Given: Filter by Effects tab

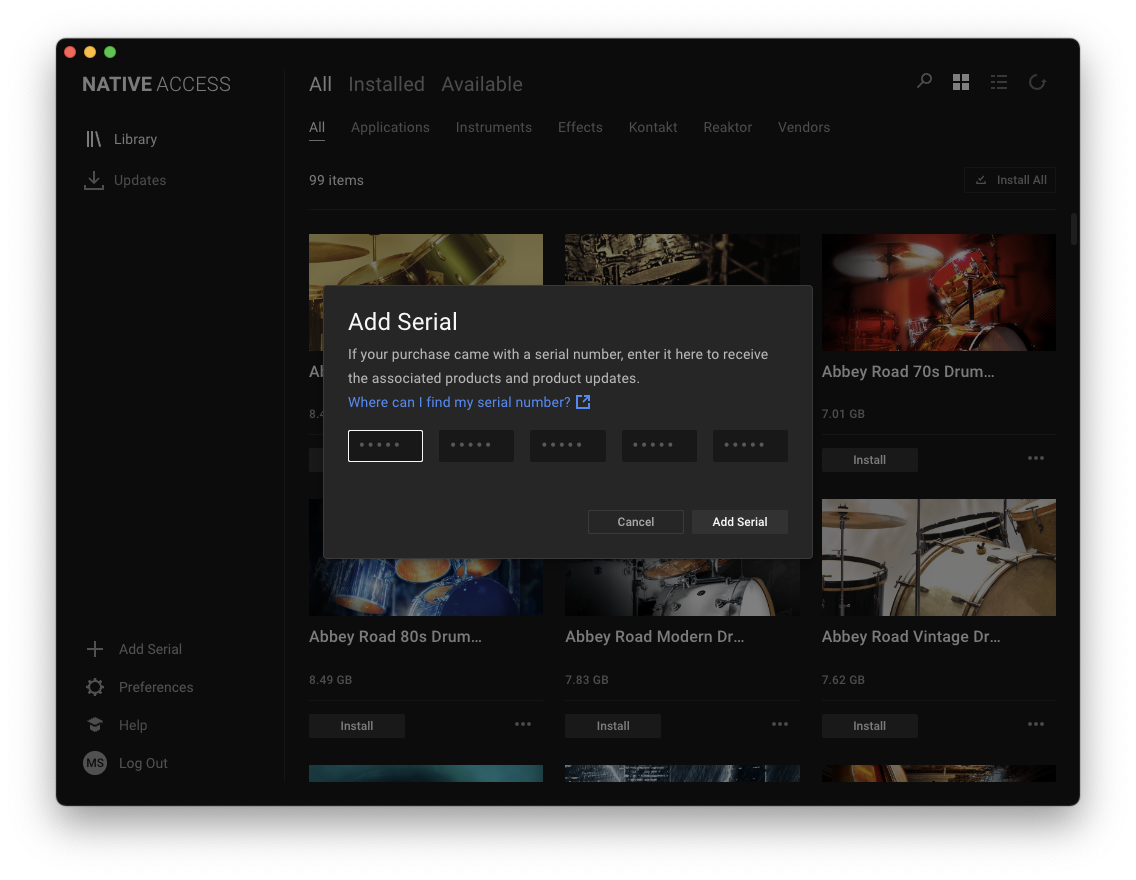Looking at the screenshot, I should (x=580, y=127).
